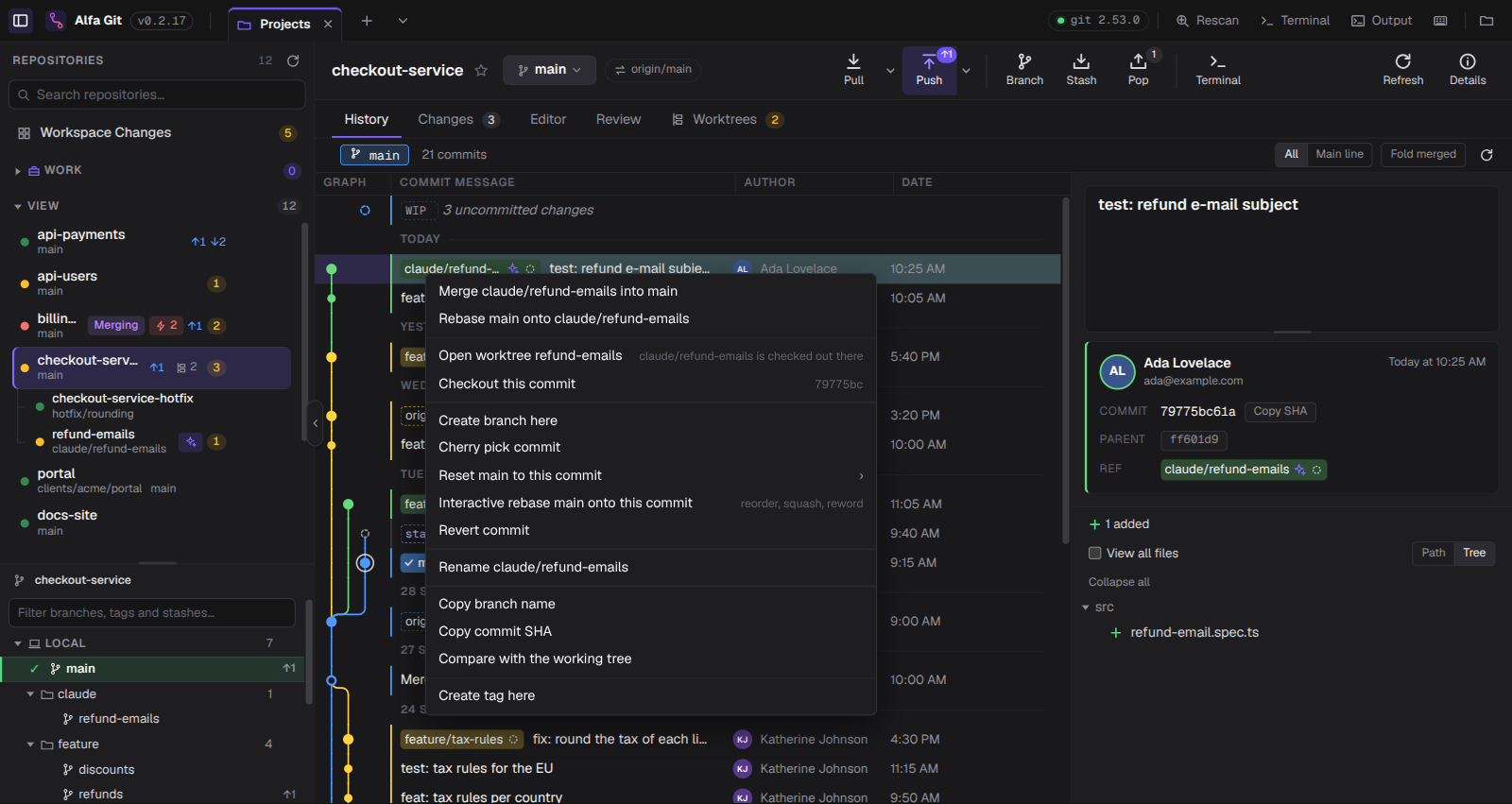The height and width of the screenshot is (804, 1512).
Task: Open the origin/main remote tracking button
Action: (x=653, y=70)
